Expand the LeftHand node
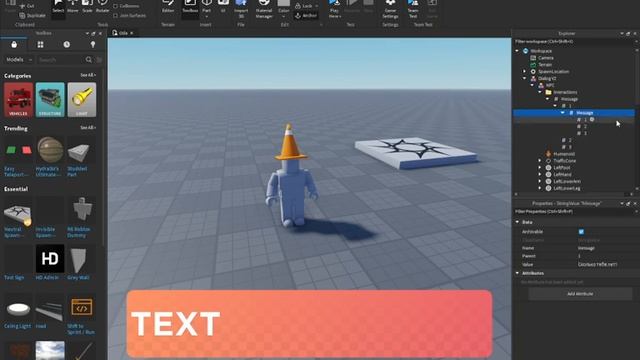This screenshot has height=360, width=640. pyautogui.click(x=540, y=175)
